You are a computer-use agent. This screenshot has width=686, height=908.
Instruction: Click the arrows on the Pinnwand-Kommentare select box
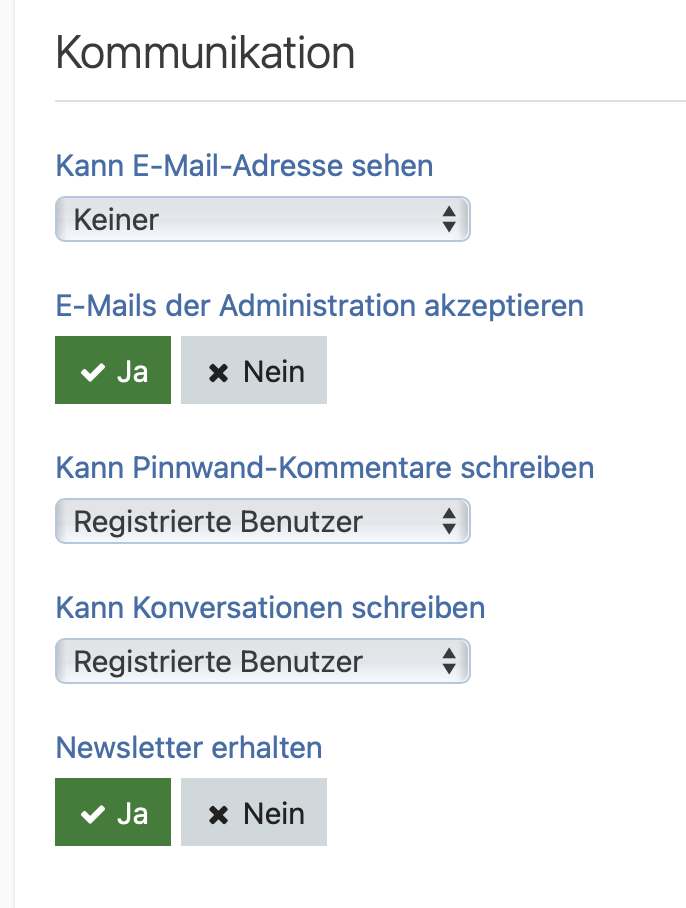449,521
